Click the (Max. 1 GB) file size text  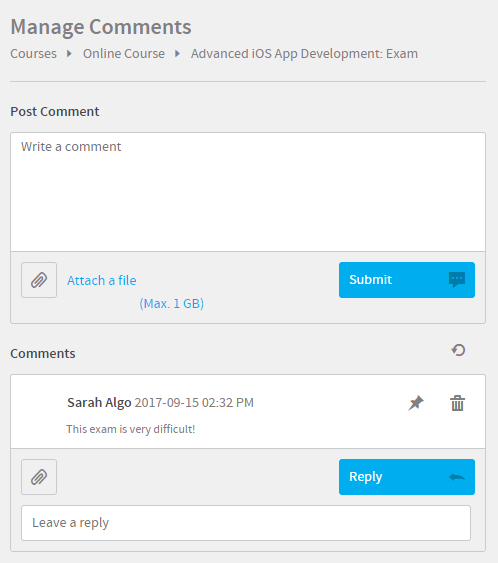(172, 304)
